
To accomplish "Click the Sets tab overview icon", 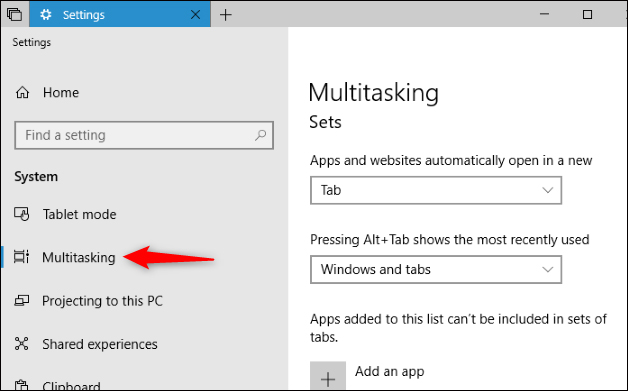I will point(15,15).
